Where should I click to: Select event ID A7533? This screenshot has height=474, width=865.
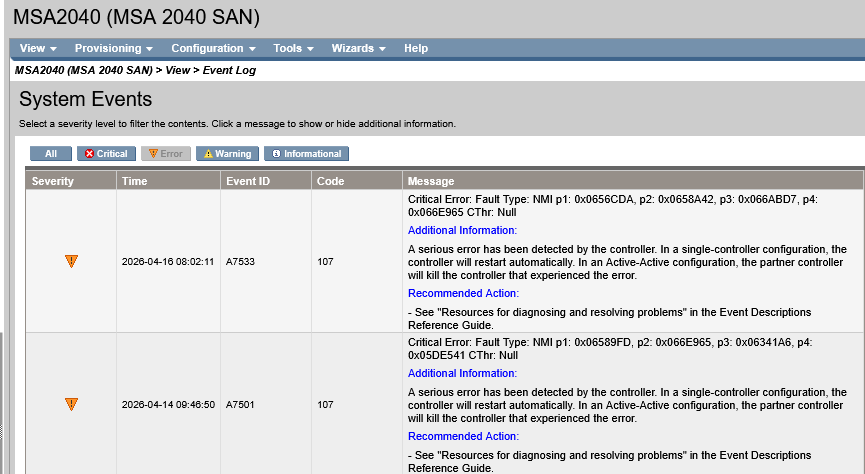click(x=240, y=262)
